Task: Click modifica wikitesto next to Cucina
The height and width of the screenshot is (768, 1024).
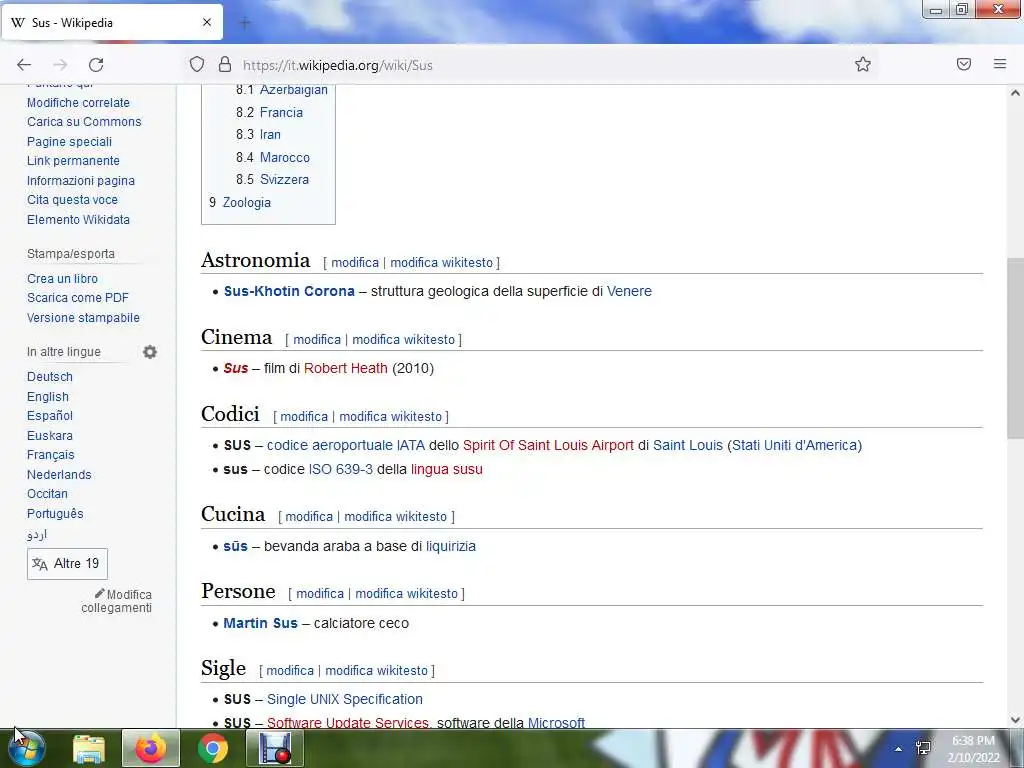Action: (x=396, y=517)
